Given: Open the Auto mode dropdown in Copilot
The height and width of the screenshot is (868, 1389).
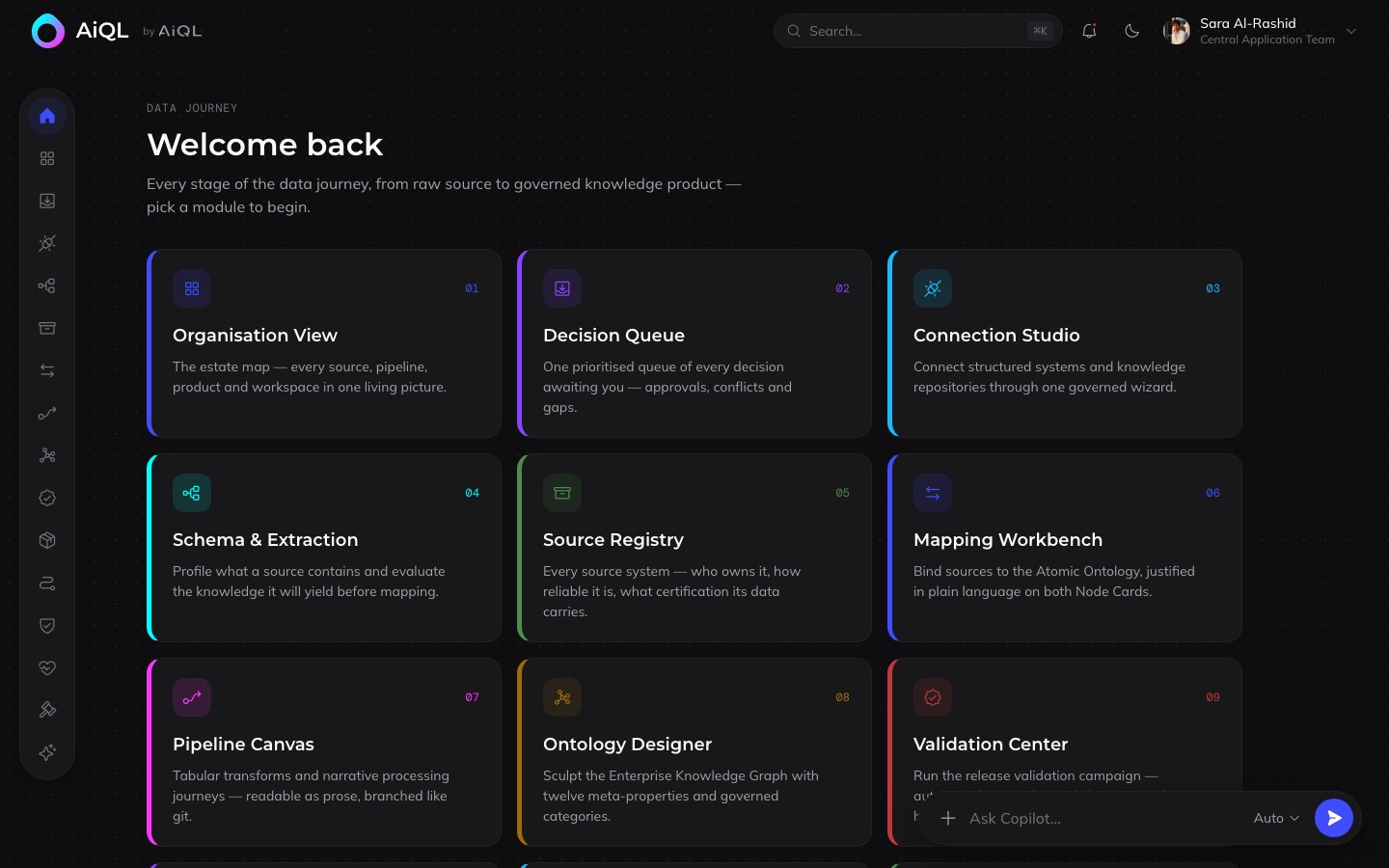Looking at the screenshot, I should [x=1276, y=818].
